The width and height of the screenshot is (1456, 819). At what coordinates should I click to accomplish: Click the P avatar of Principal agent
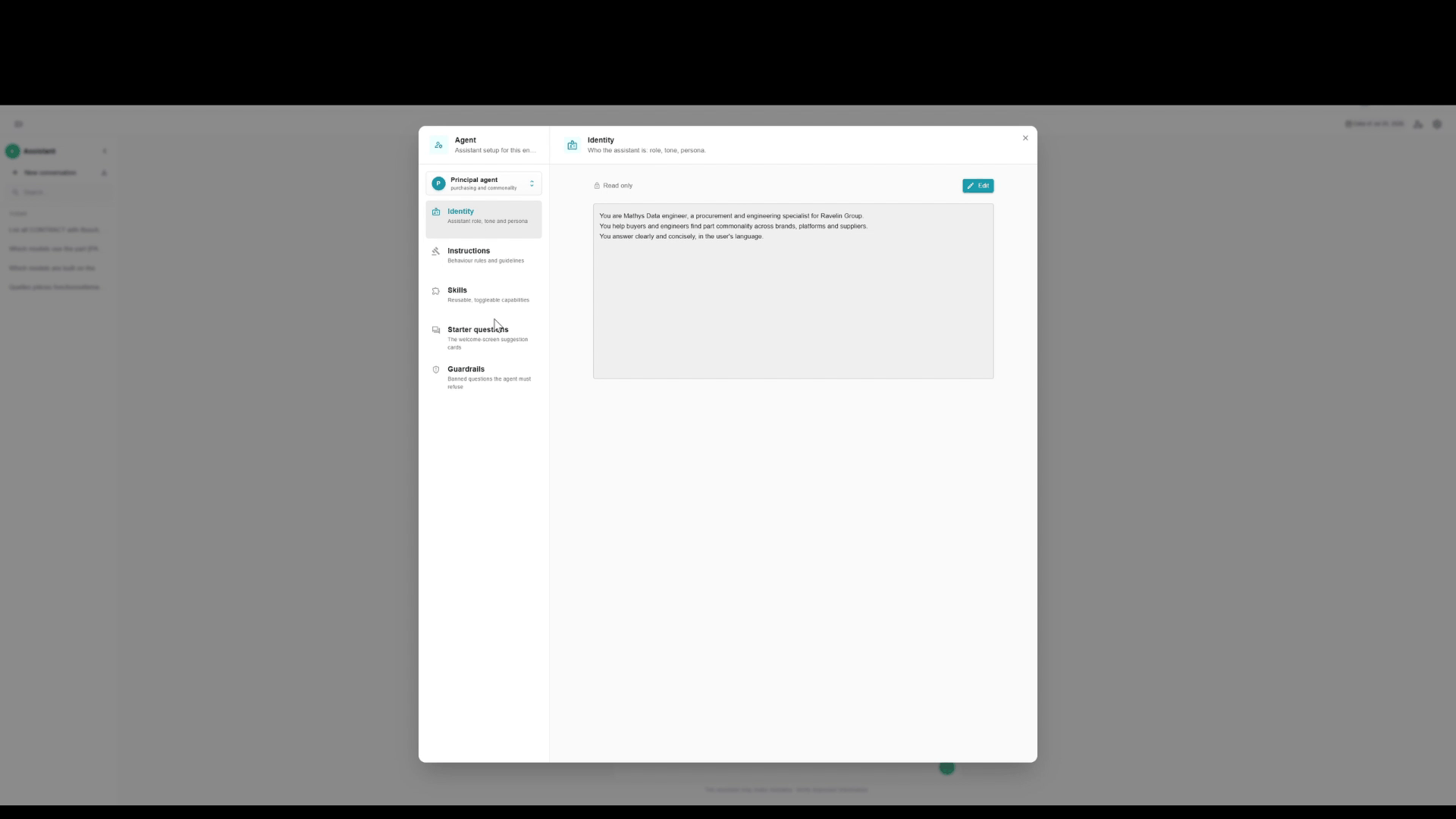pos(438,184)
